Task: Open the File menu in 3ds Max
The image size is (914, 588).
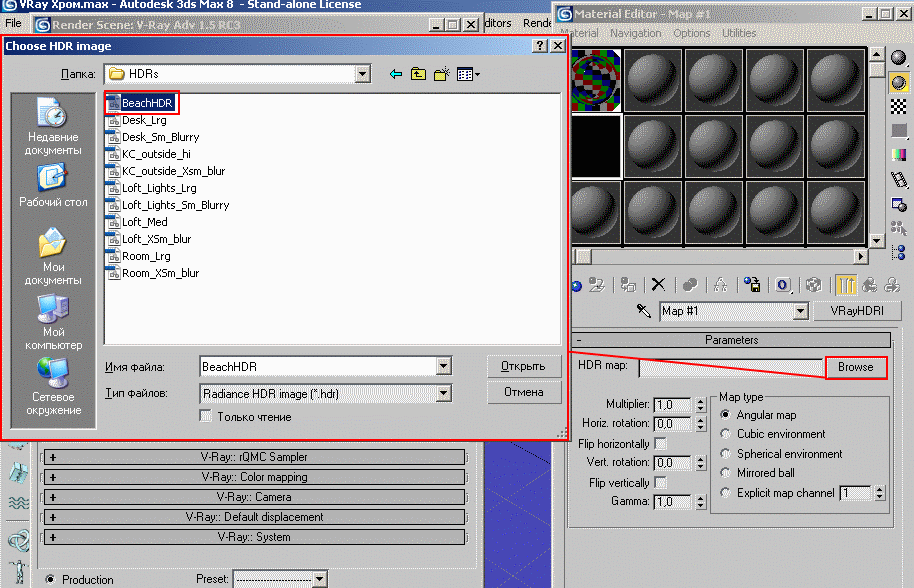Action: 13,23
